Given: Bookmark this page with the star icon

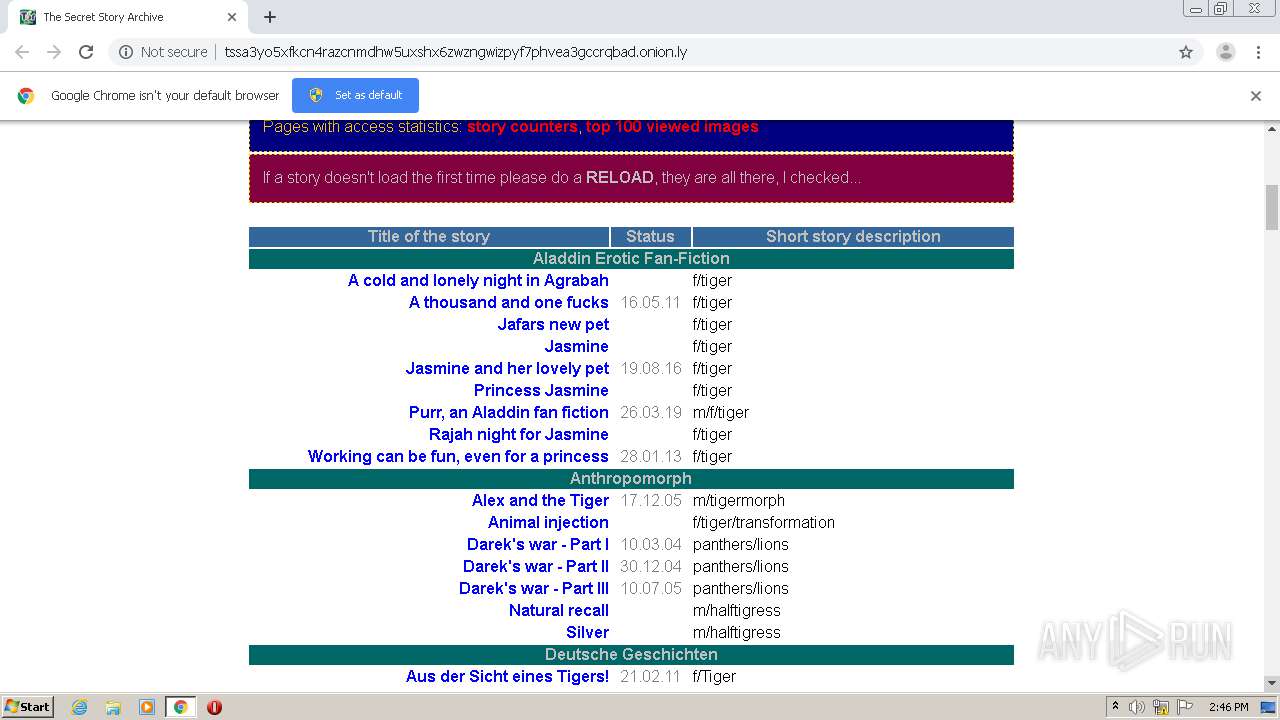Looking at the screenshot, I should pos(1186,52).
